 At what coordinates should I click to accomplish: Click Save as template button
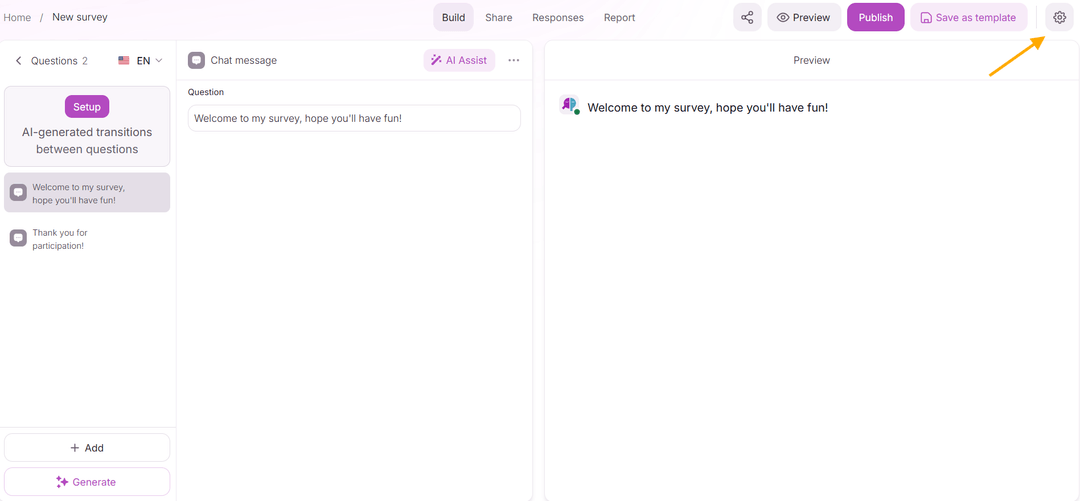pos(967,17)
